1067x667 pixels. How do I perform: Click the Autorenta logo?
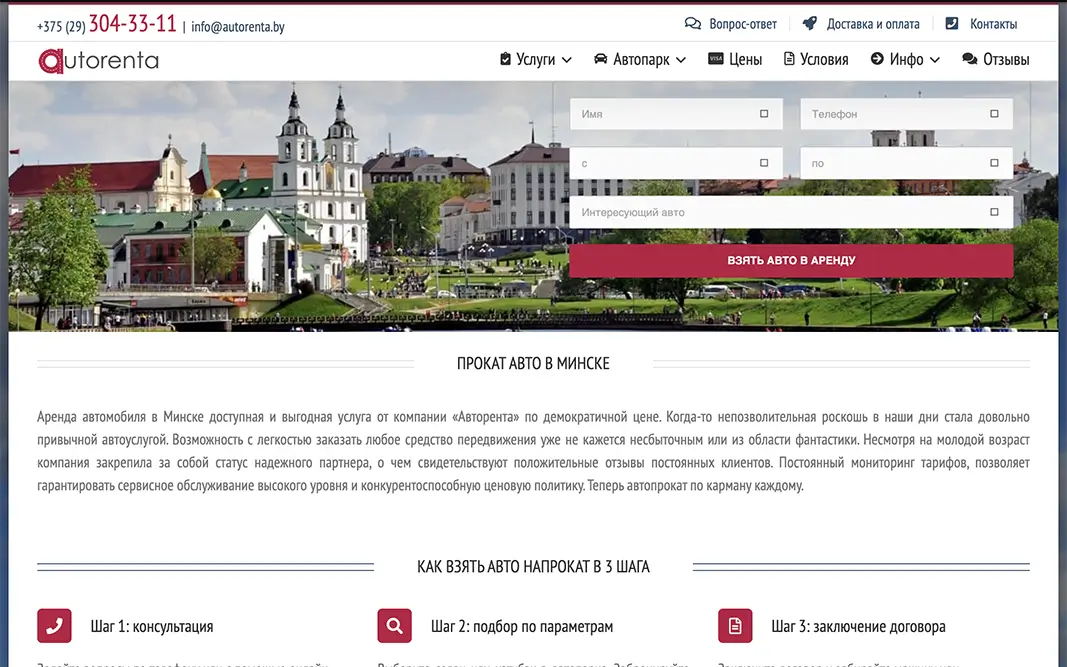click(99, 61)
